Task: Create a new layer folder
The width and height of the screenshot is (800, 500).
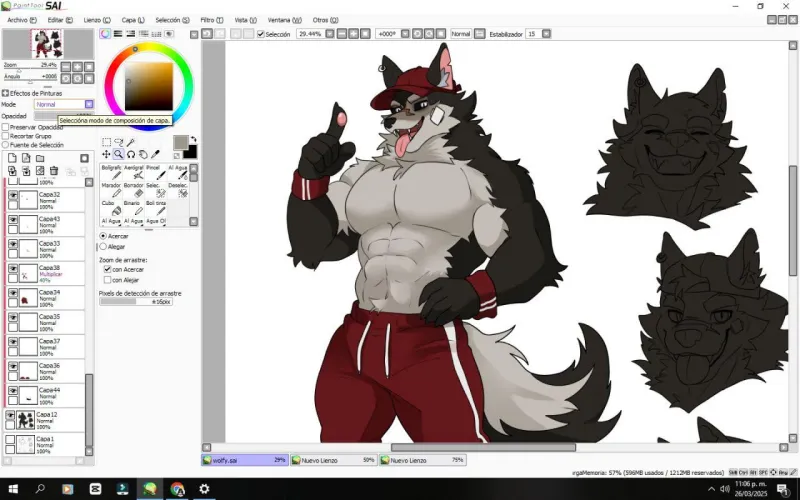Action: pyautogui.click(x=40, y=159)
